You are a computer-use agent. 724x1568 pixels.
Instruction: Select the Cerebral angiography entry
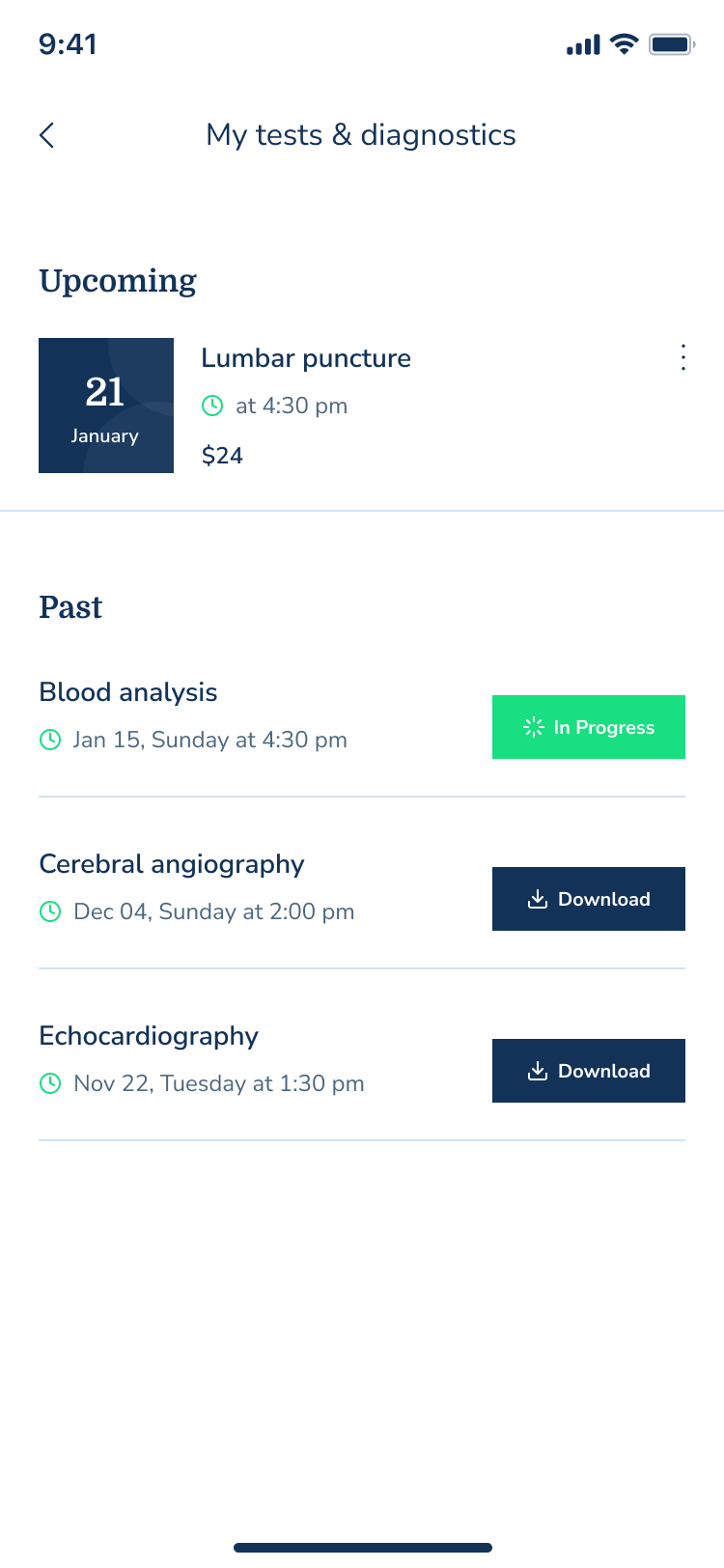click(x=172, y=864)
